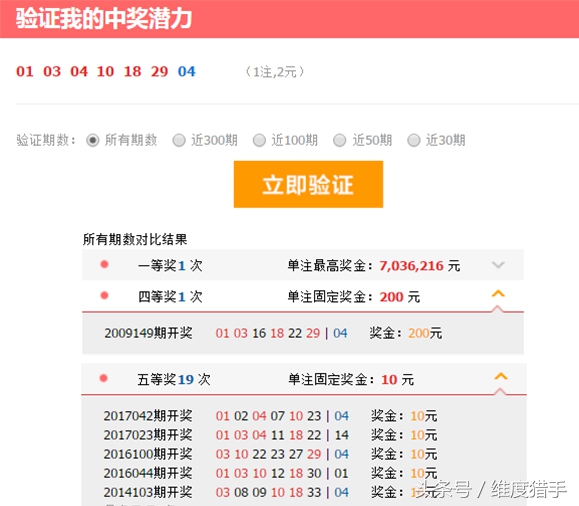Choose the 近100期 radio option
Screen dimensions: 579x506
259,140
